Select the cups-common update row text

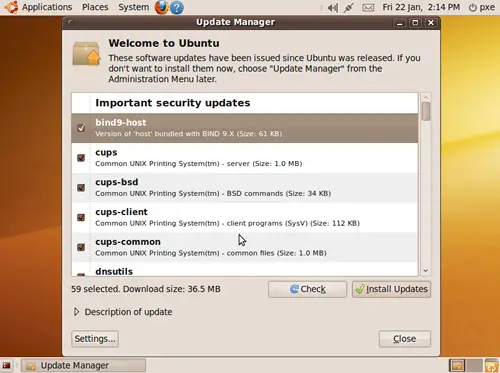211,247
